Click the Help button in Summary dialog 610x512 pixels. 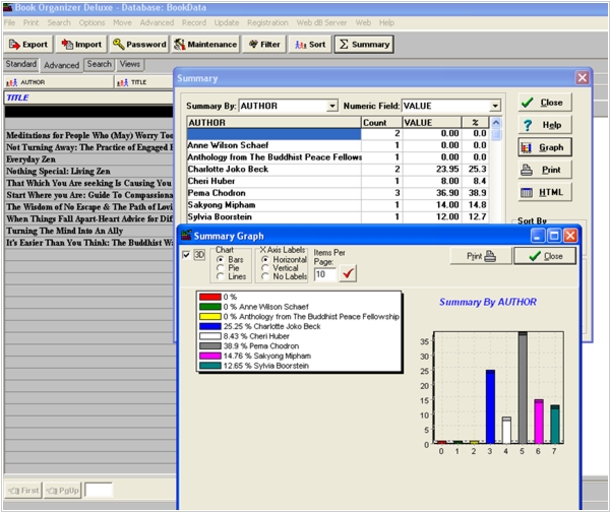click(x=544, y=125)
